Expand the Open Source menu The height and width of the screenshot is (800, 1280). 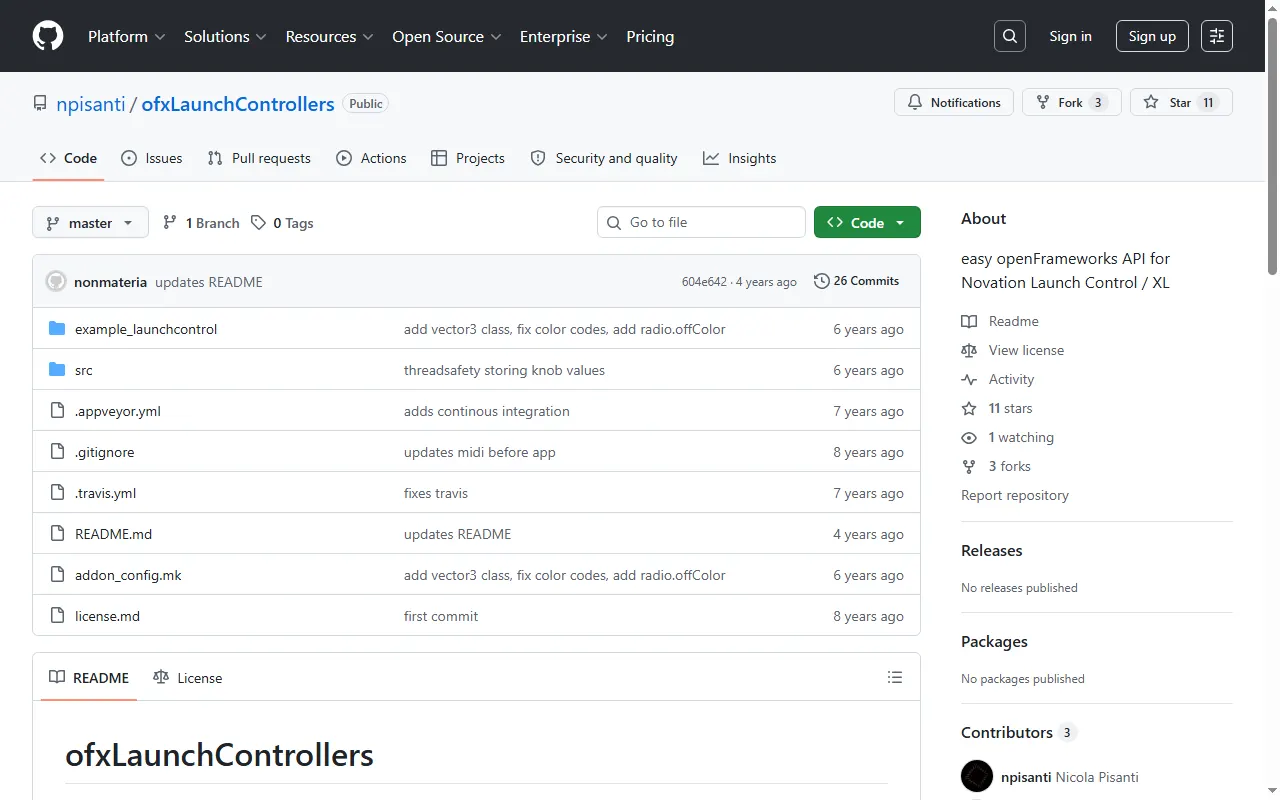click(447, 36)
